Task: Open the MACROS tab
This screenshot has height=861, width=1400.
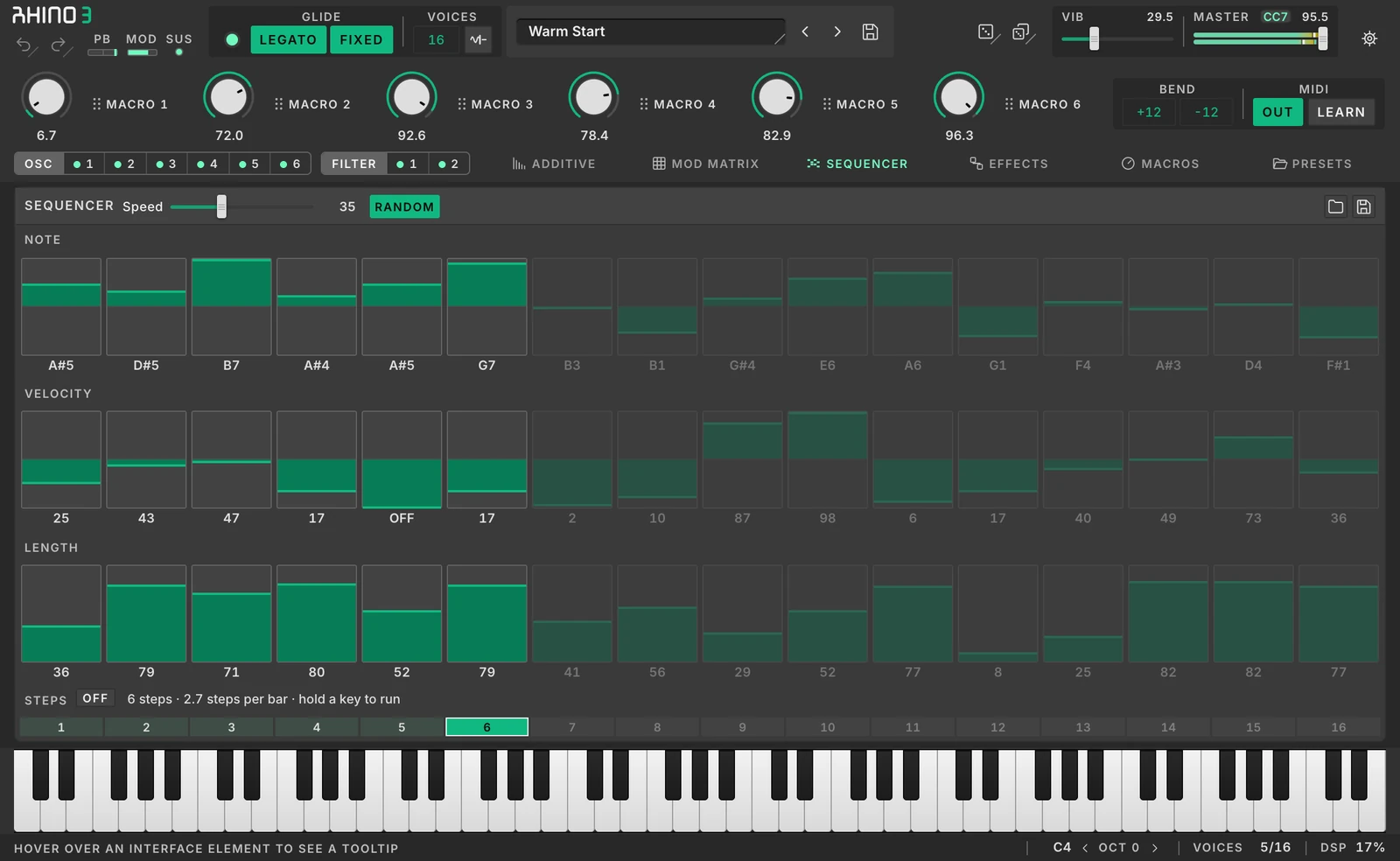Action: pyautogui.click(x=1160, y=164)
